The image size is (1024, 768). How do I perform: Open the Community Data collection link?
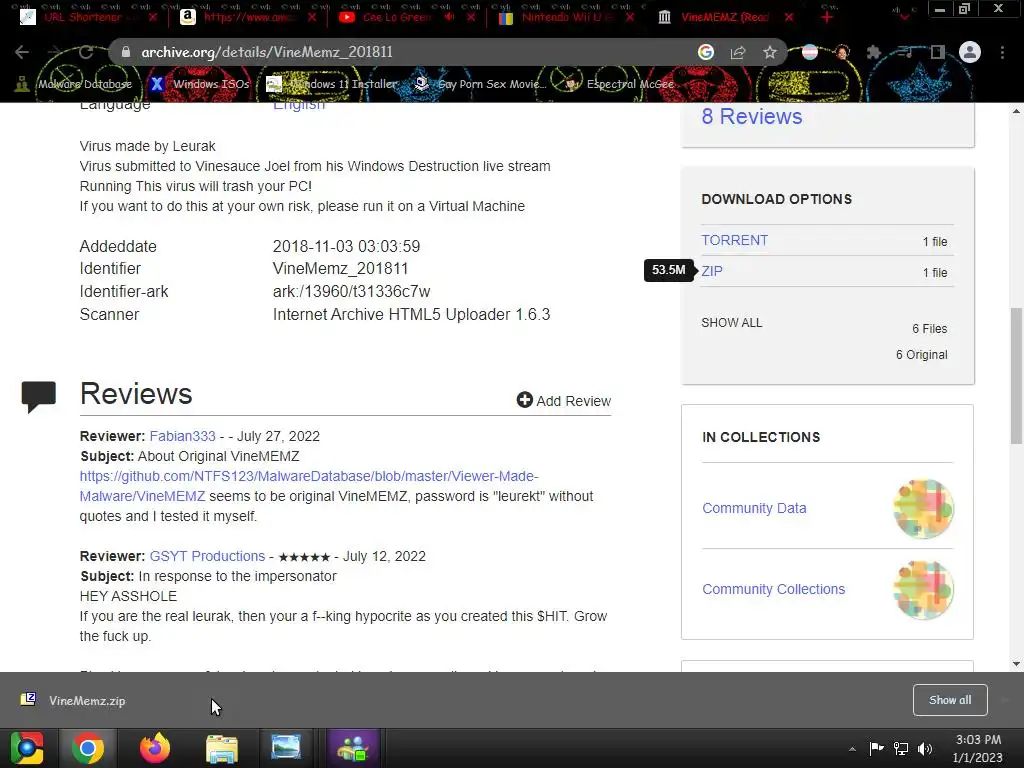(754, 508)
